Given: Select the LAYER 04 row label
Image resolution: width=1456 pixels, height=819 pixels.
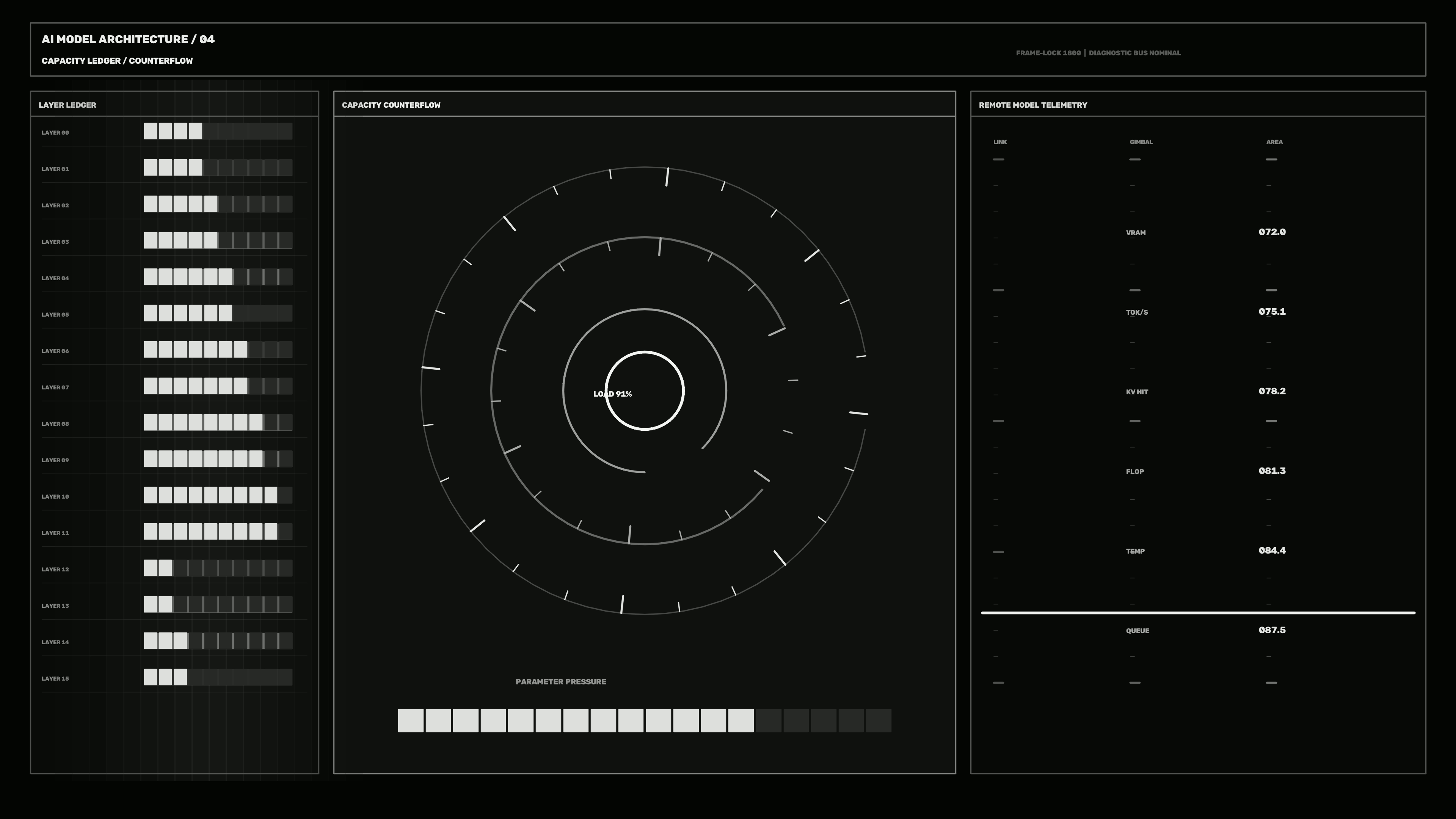Looking at the screenshot, I should click(55, 278).
